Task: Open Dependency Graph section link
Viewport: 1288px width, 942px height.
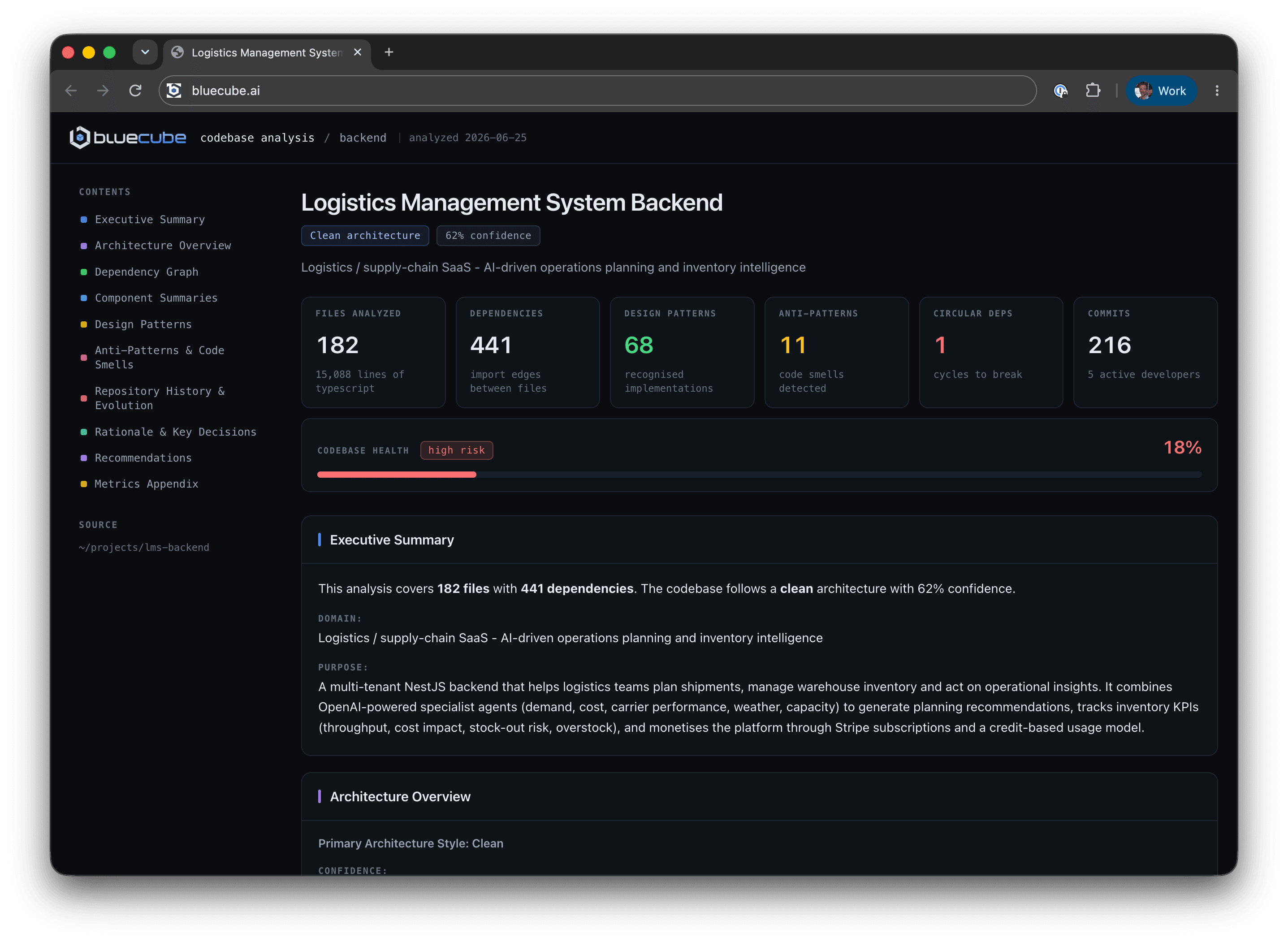Action: pyautogui.click(x=146, y=272)
